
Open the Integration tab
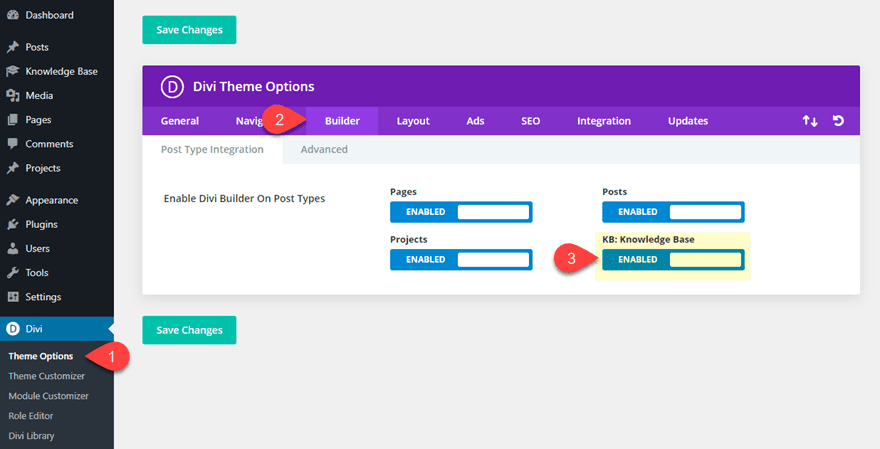(604, 121)
